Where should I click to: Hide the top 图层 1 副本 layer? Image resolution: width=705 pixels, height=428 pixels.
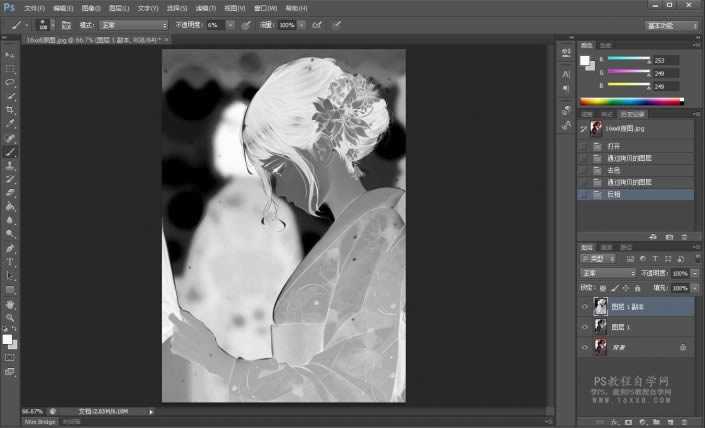click(x=585, y=307)
